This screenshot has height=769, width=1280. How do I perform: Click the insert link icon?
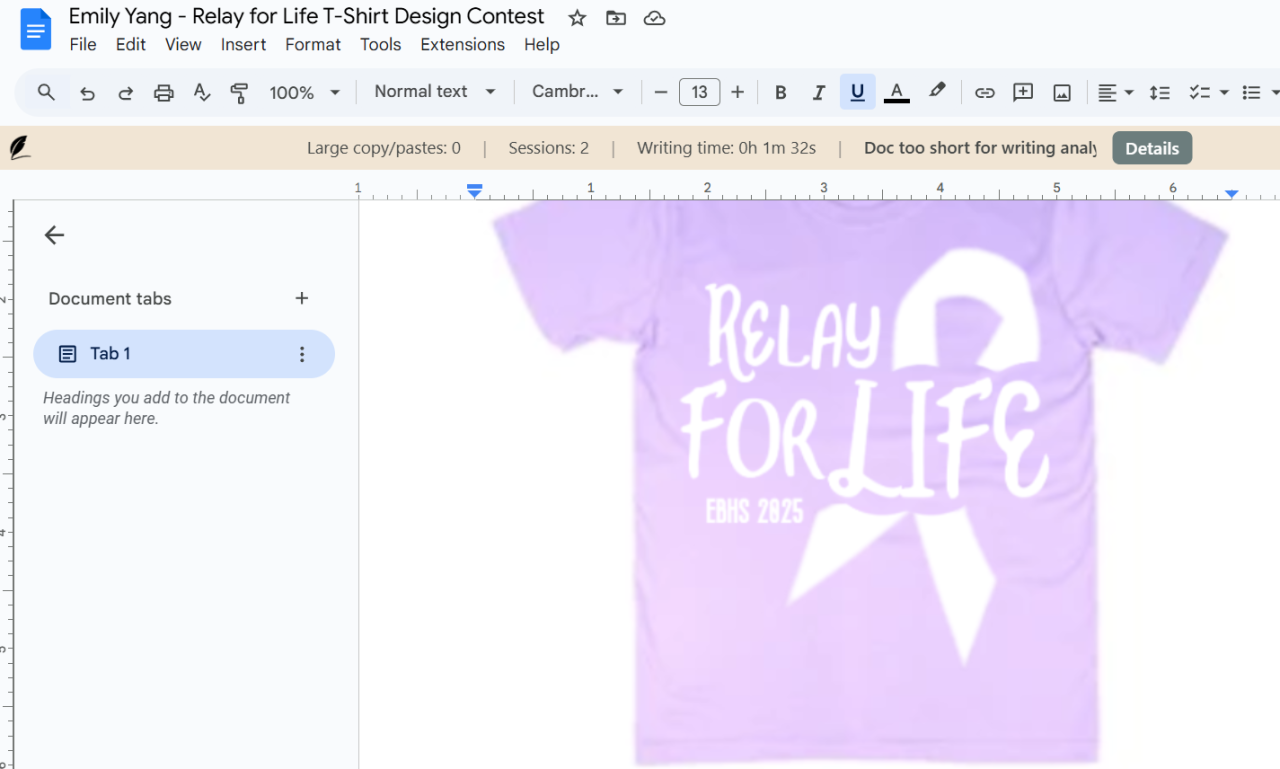pos(985,93)
